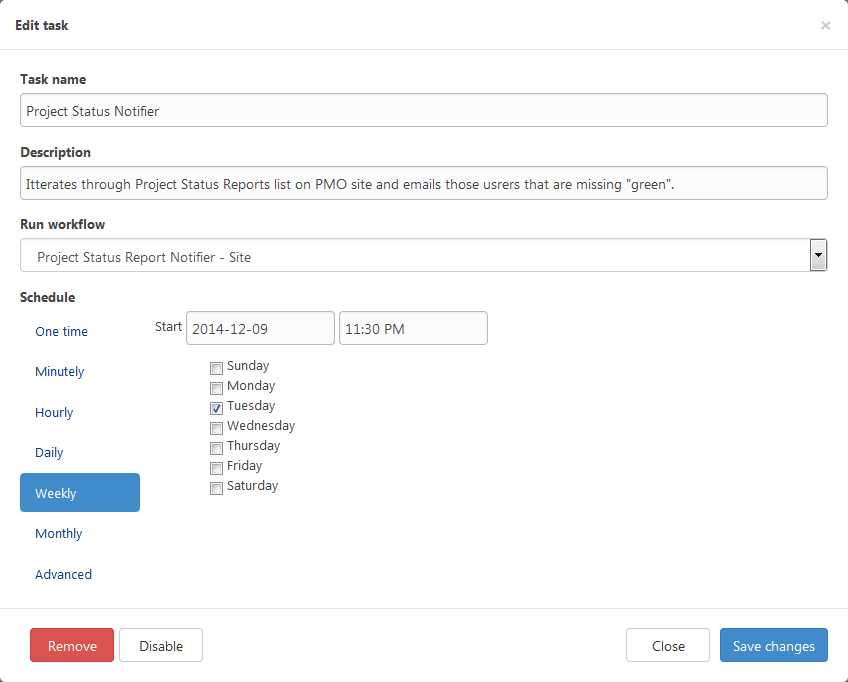Click the Save changes button

pyautogui.click(x=773, y=645)
